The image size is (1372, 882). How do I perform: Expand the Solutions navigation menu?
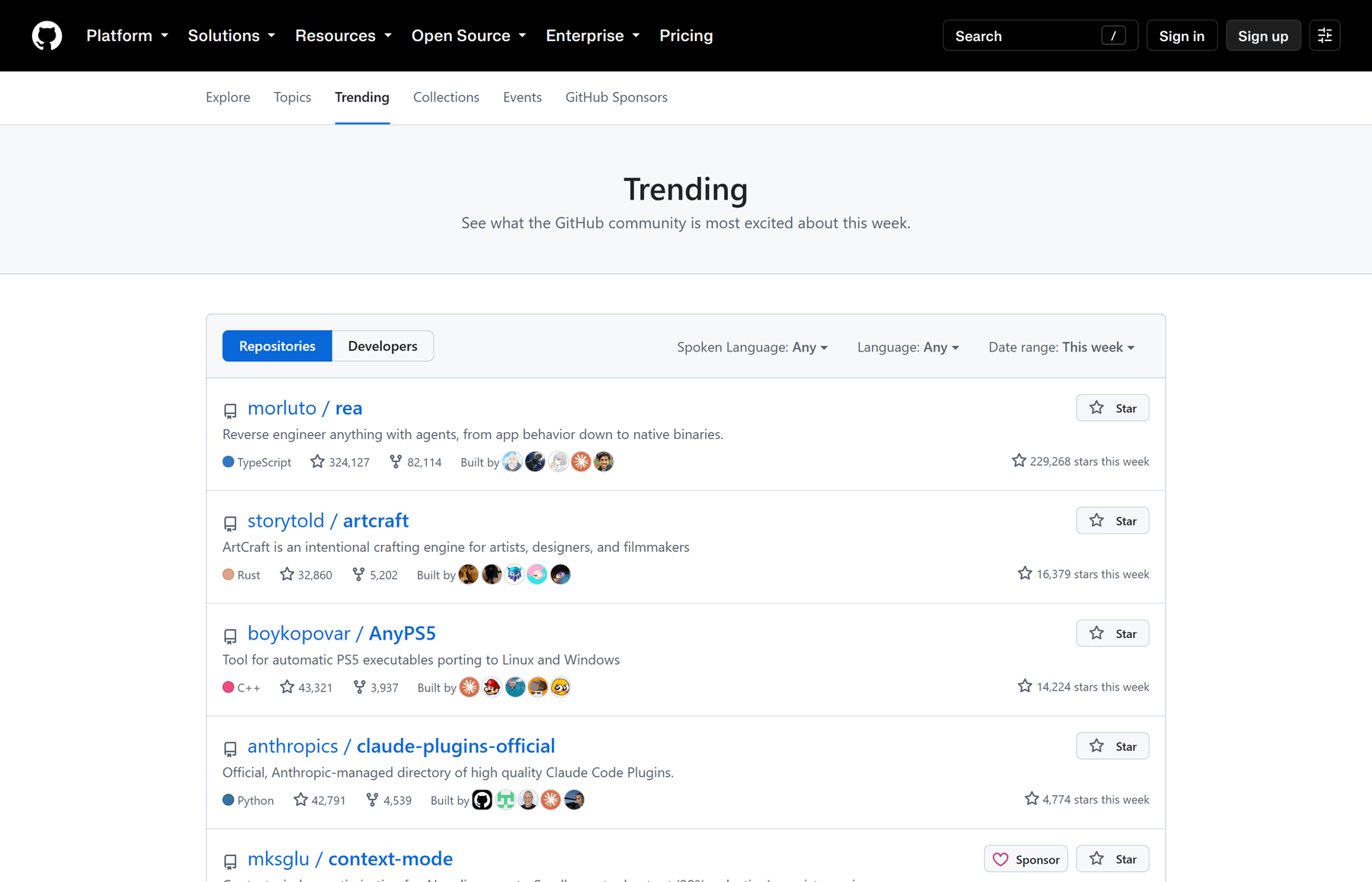tap(232, 36)
